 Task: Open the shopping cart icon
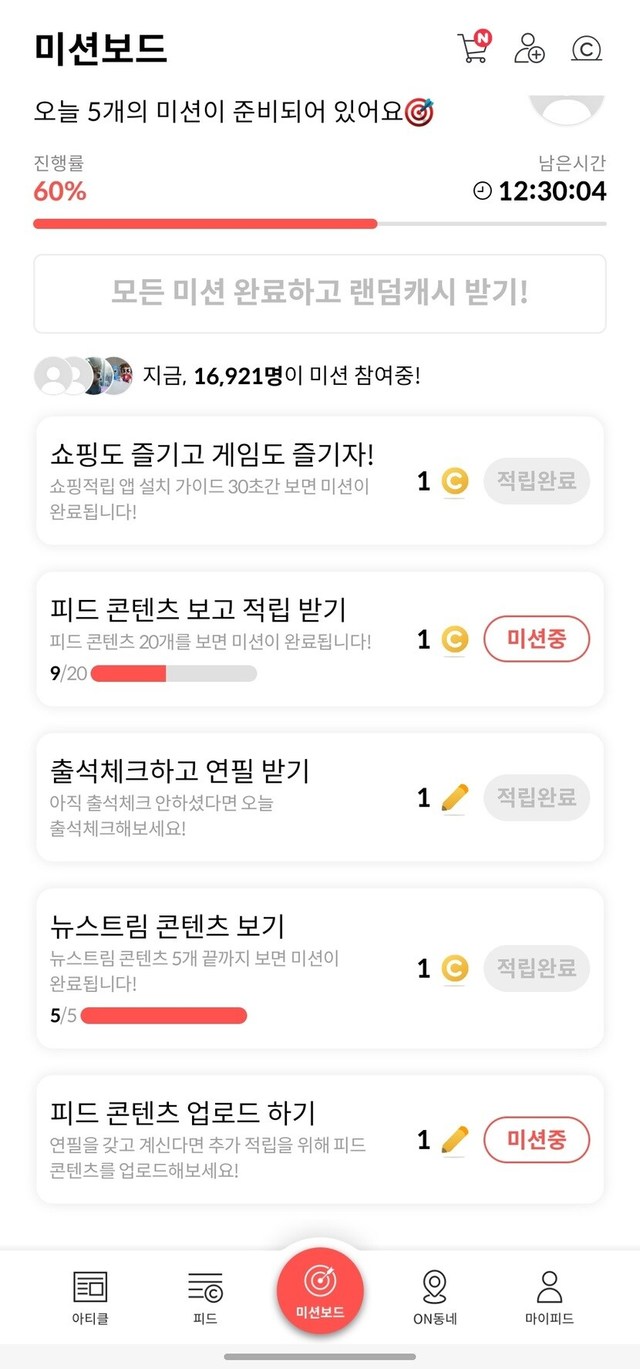point(473,48)
